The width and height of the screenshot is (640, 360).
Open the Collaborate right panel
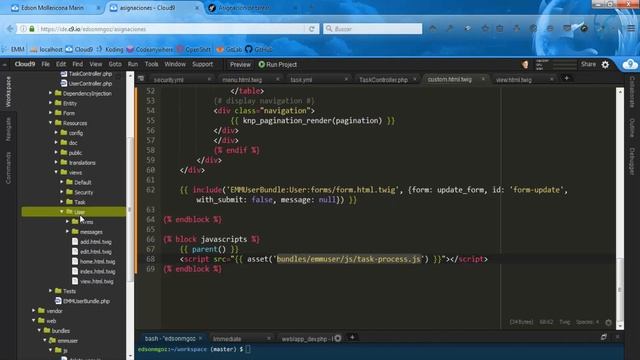coord(632,92)
